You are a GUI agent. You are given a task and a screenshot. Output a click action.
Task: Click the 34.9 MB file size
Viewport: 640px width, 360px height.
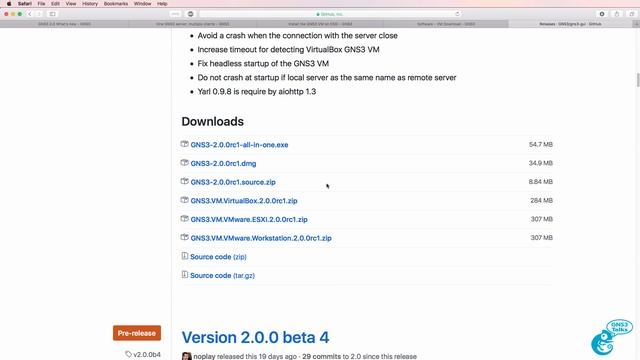(540, 163)
